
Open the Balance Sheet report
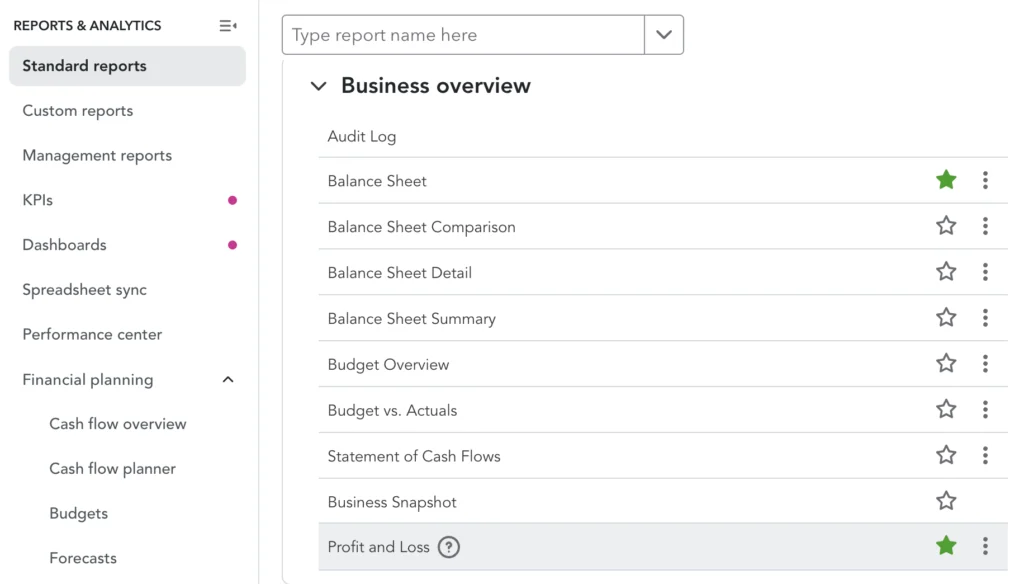[x=377, y=181]
